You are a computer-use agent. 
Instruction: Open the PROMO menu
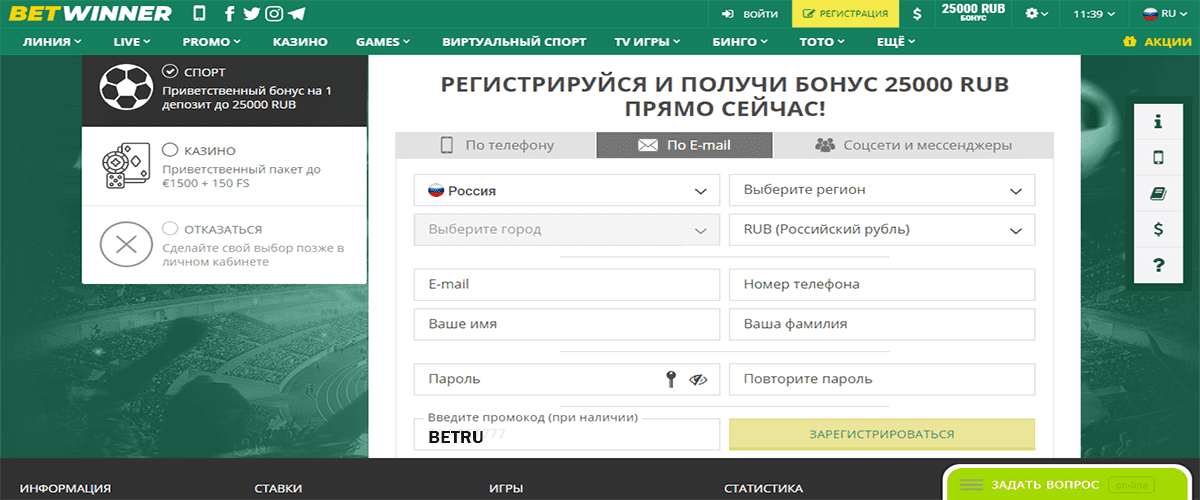pos(211,42)
